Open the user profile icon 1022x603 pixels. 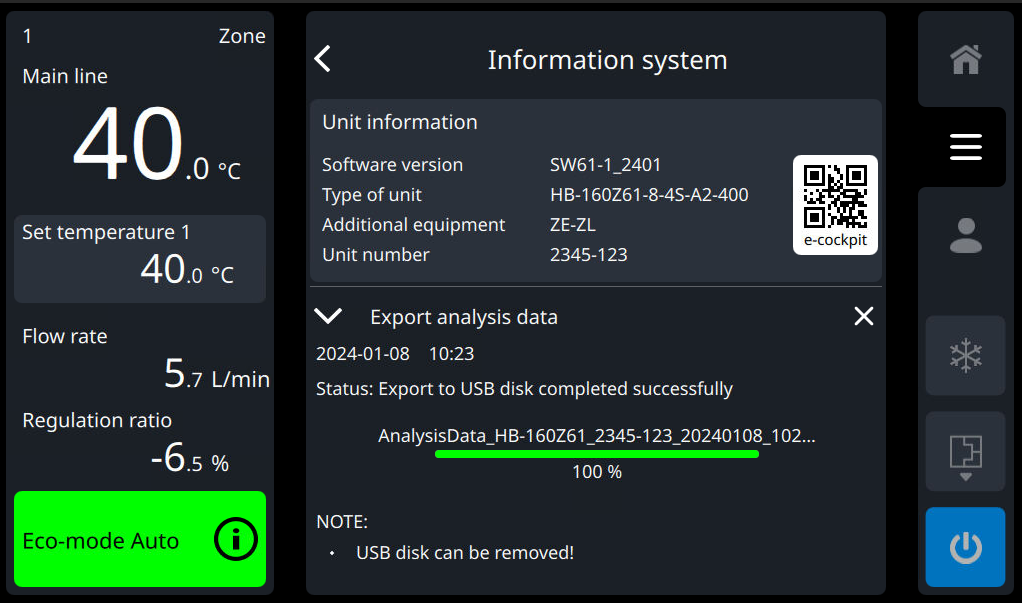[965, 235]
